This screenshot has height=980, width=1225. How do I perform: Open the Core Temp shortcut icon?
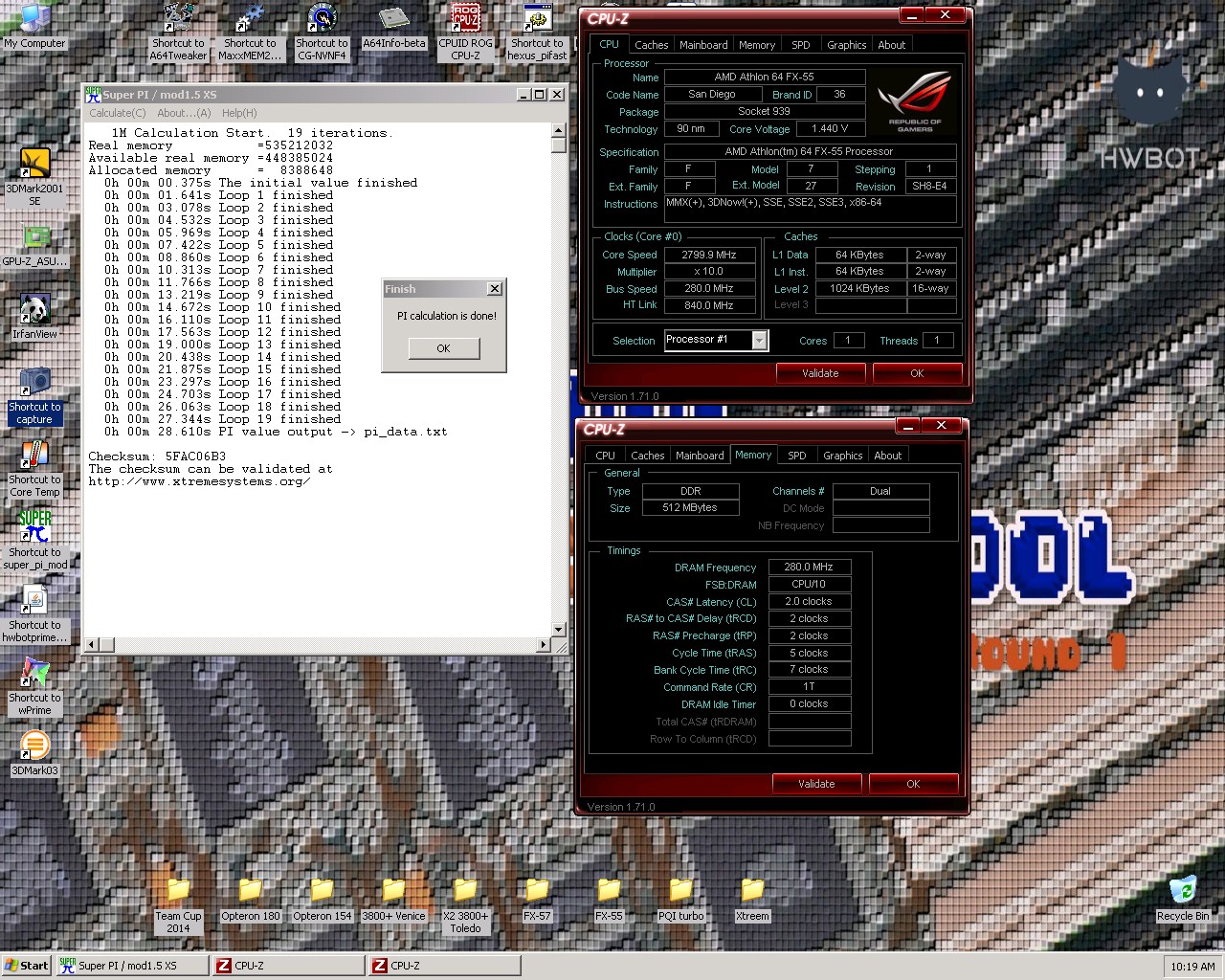pos(34,469)
